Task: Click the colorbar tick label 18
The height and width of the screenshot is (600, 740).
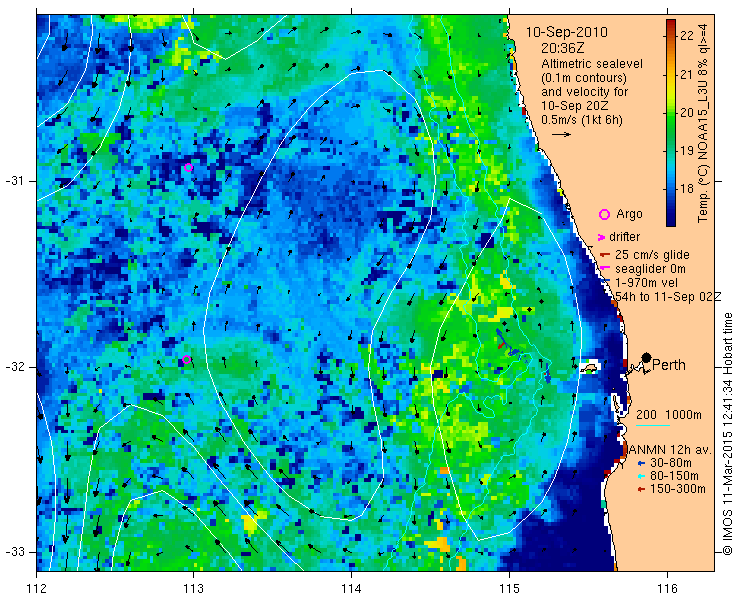Action: point(687,189)
